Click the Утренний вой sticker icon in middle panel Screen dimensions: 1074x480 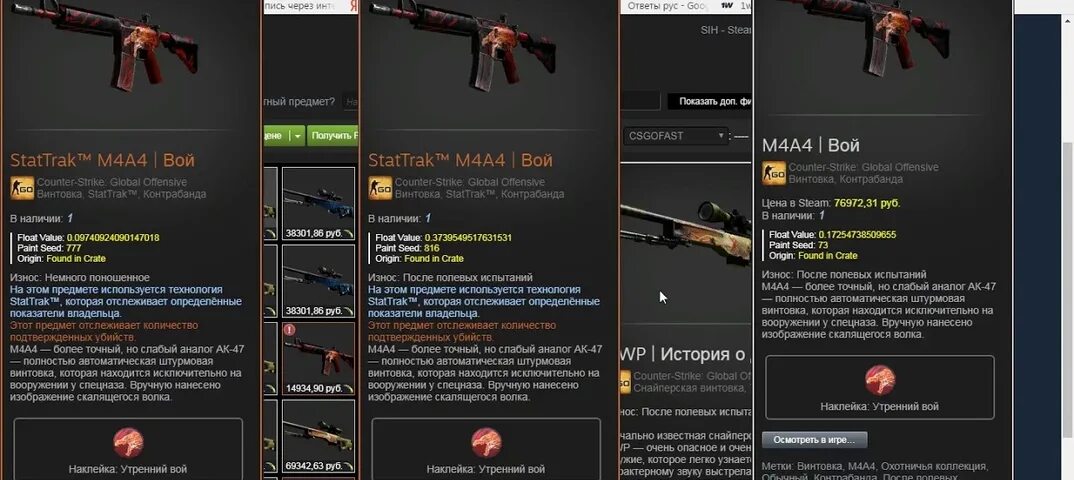tap(486, 443)
